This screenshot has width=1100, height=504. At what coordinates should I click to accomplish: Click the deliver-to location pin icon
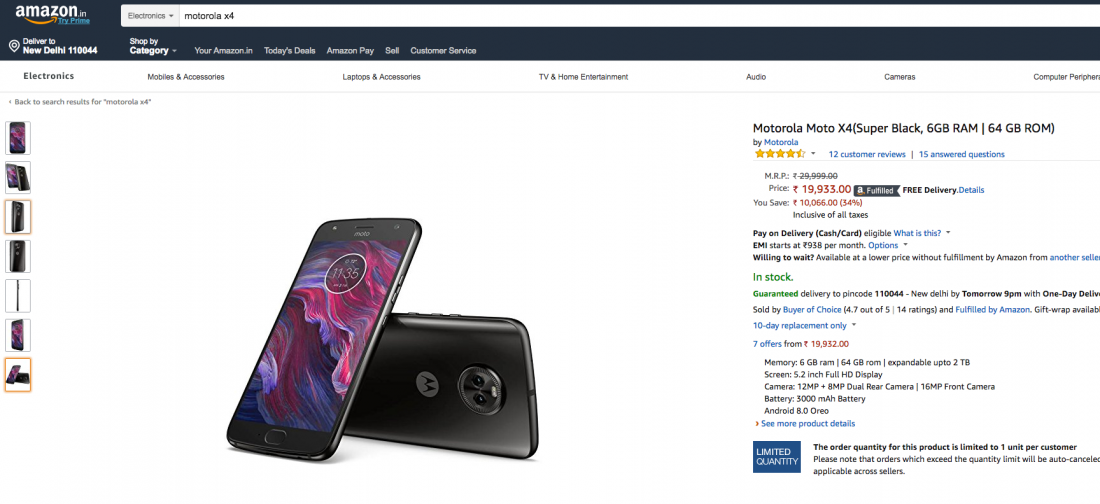14,46
